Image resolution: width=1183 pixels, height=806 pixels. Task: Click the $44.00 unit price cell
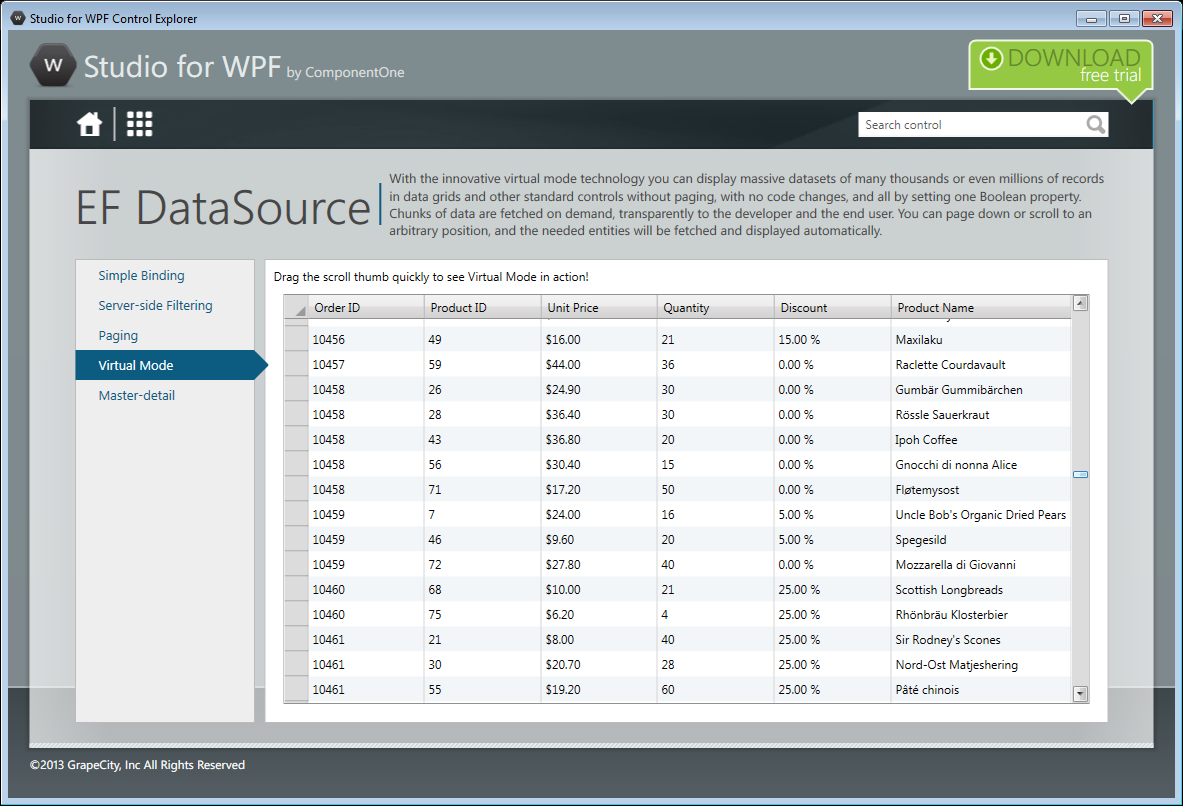600,365
